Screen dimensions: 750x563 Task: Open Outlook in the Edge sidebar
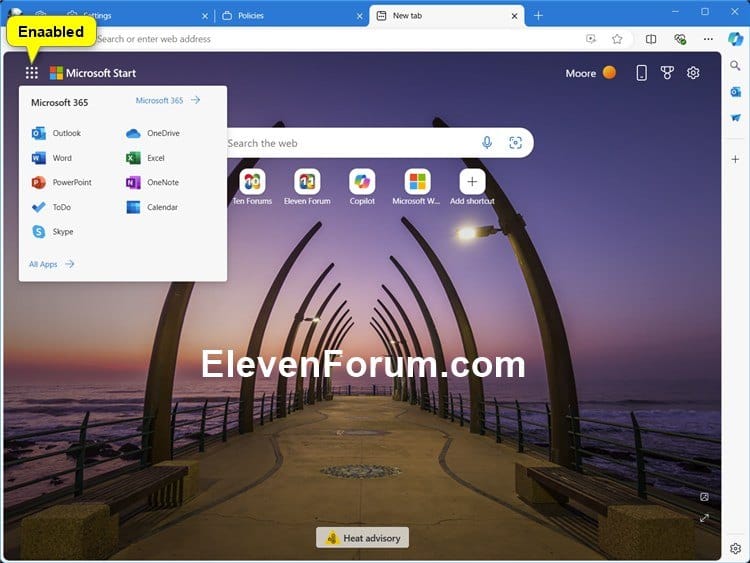pos(736,91)
